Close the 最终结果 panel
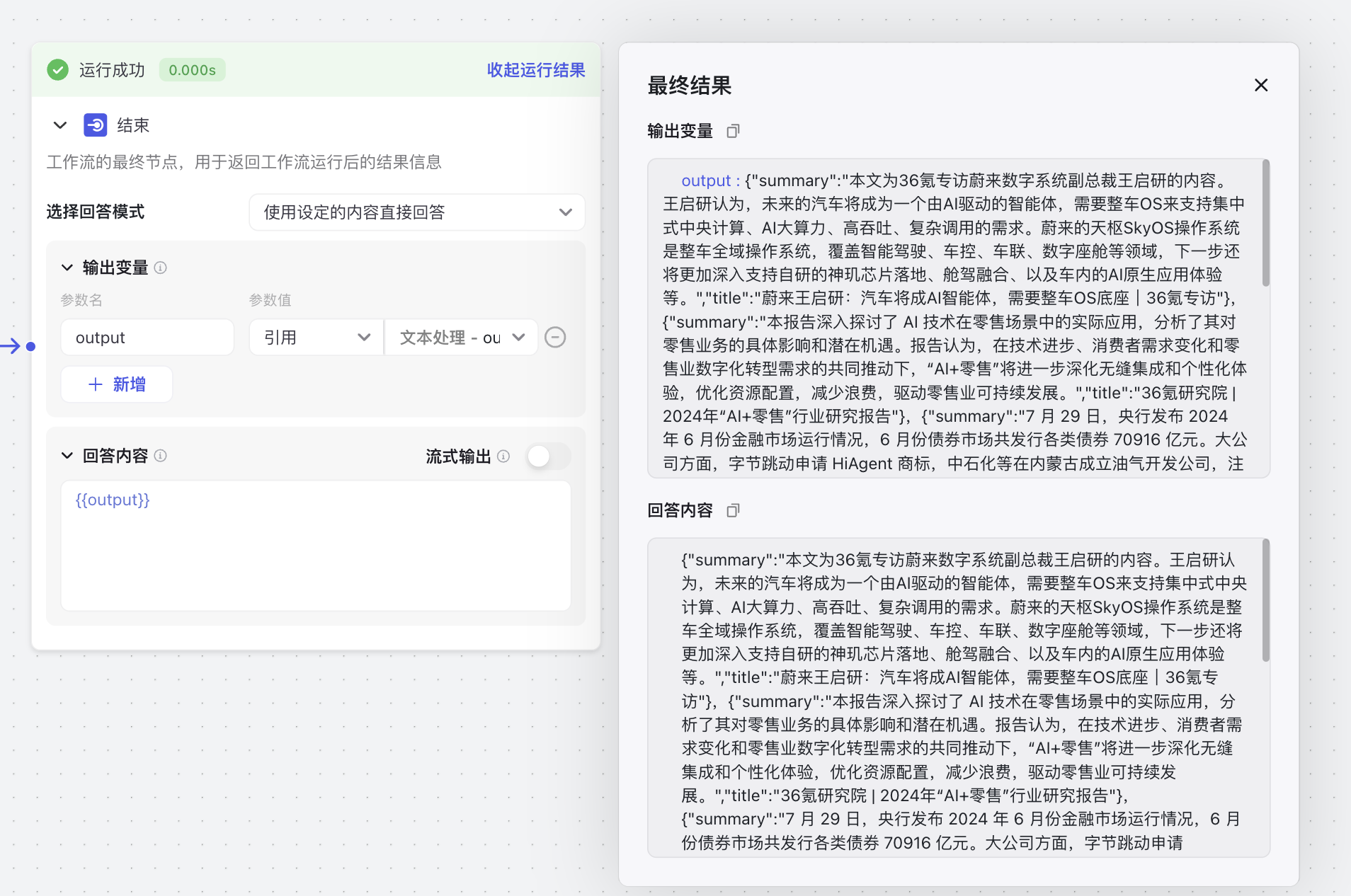Screen dimensions: 1351x896 1261,85
